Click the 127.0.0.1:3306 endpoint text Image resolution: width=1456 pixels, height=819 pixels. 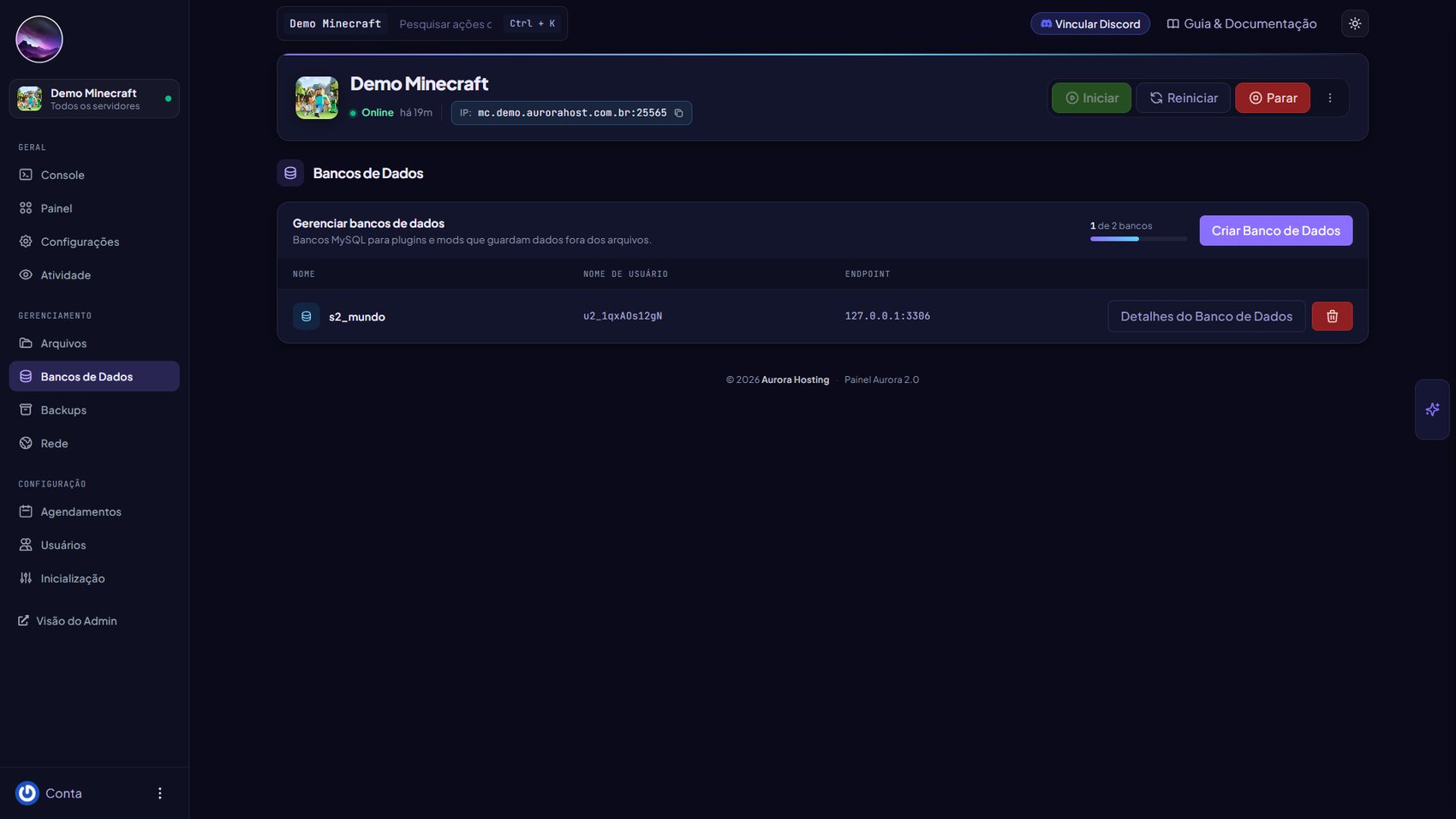pos(887,316)
